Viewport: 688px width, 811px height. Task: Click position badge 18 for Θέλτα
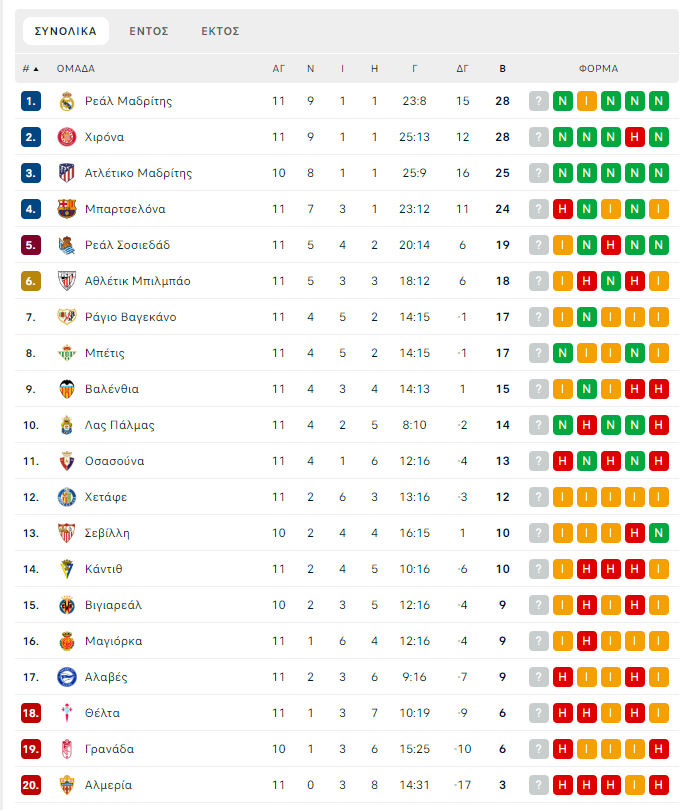31,713
